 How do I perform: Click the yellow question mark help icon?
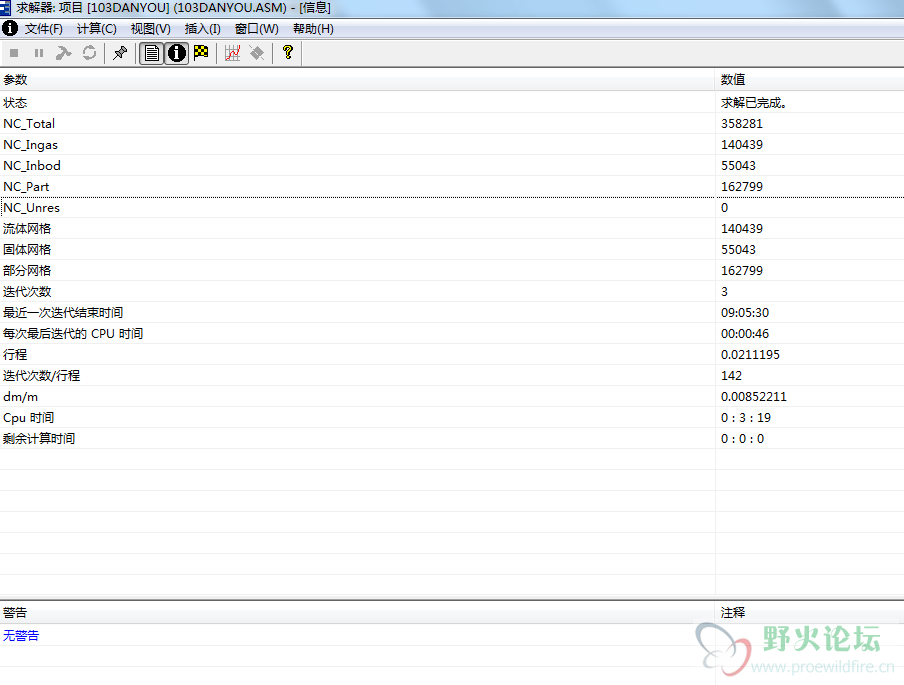click(288, 52)
